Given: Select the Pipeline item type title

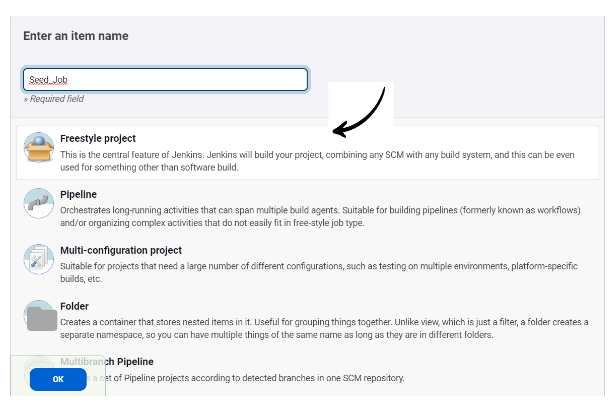Looking at the screenshot, I should tap(79, 194).
